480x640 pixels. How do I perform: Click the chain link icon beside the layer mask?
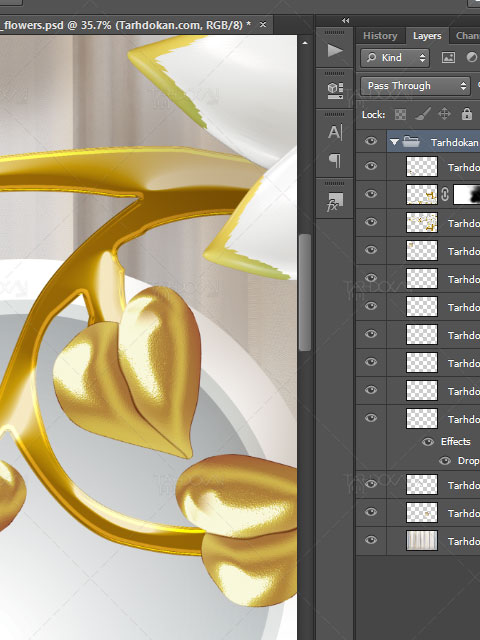445,194
